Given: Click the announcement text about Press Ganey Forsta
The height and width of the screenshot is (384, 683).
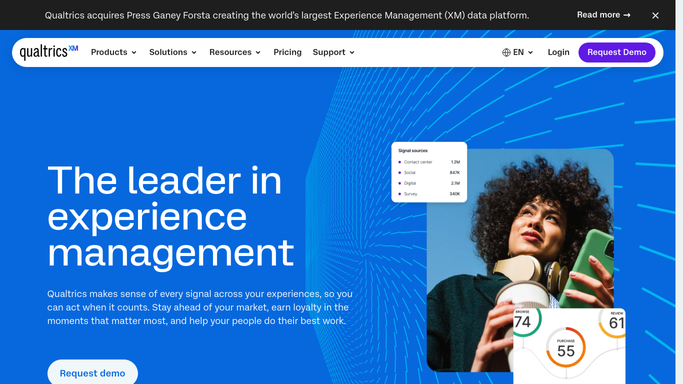Looking at the screenshot, I should (287, 15).
